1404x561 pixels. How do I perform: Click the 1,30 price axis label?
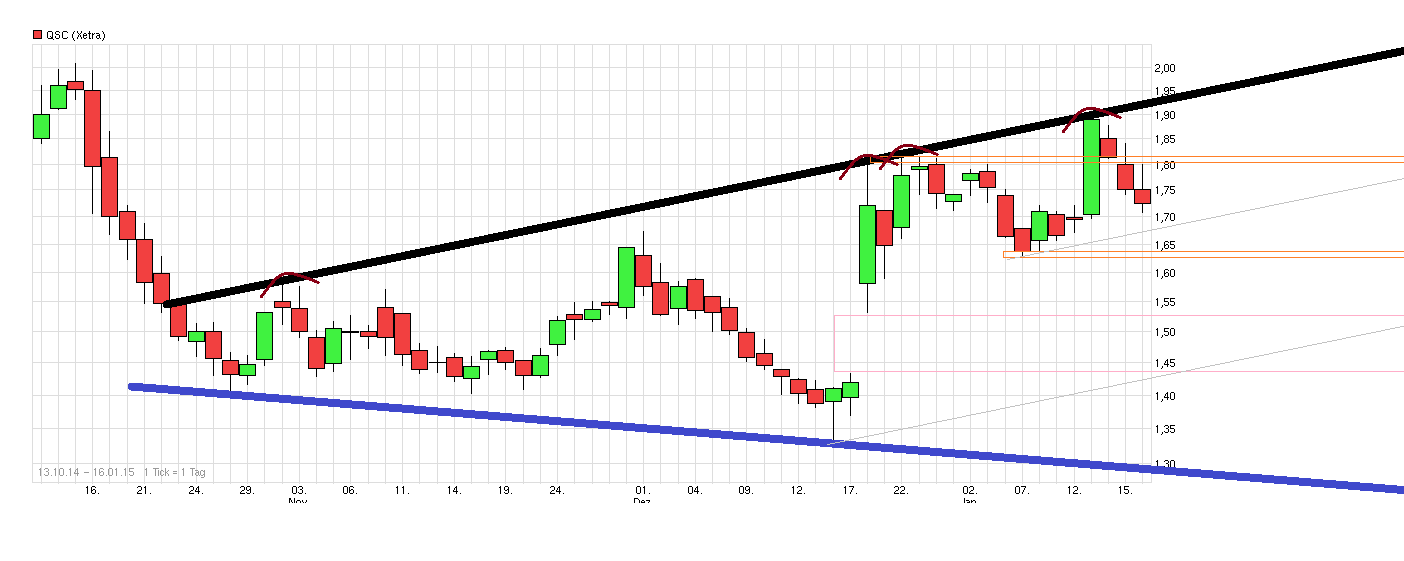click(x=1166, y=465)
